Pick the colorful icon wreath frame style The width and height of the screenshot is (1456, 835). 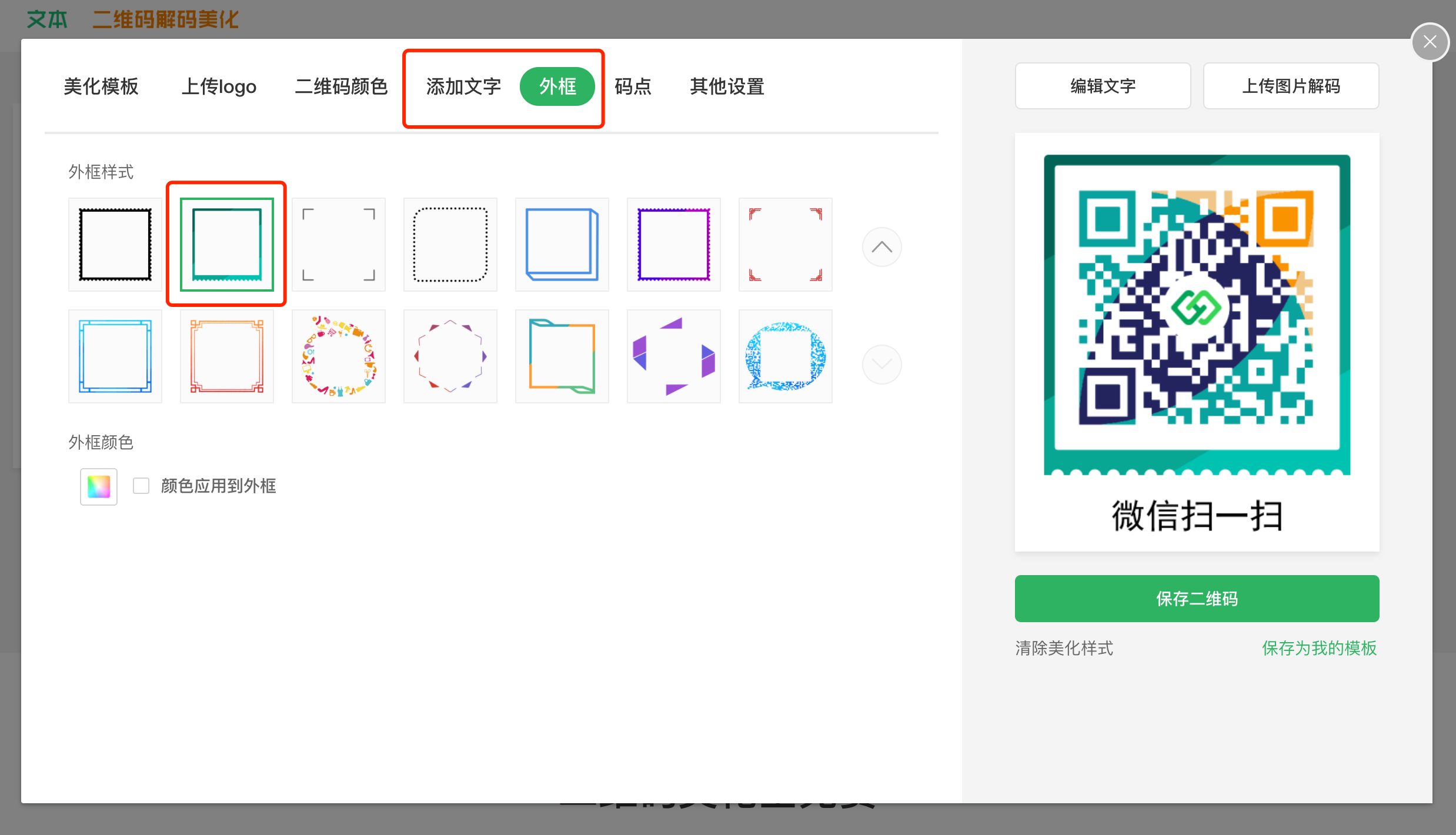[339, 356]
